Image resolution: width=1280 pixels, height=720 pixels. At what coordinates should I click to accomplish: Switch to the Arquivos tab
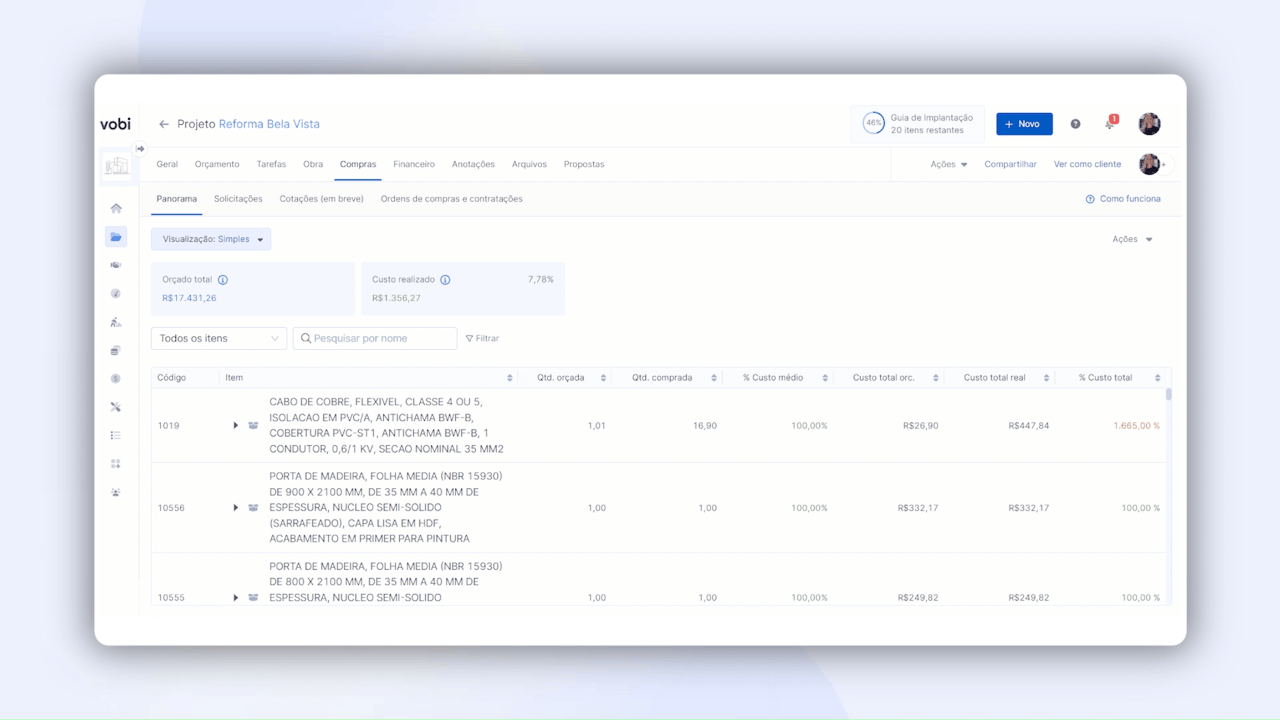[529, 164]
